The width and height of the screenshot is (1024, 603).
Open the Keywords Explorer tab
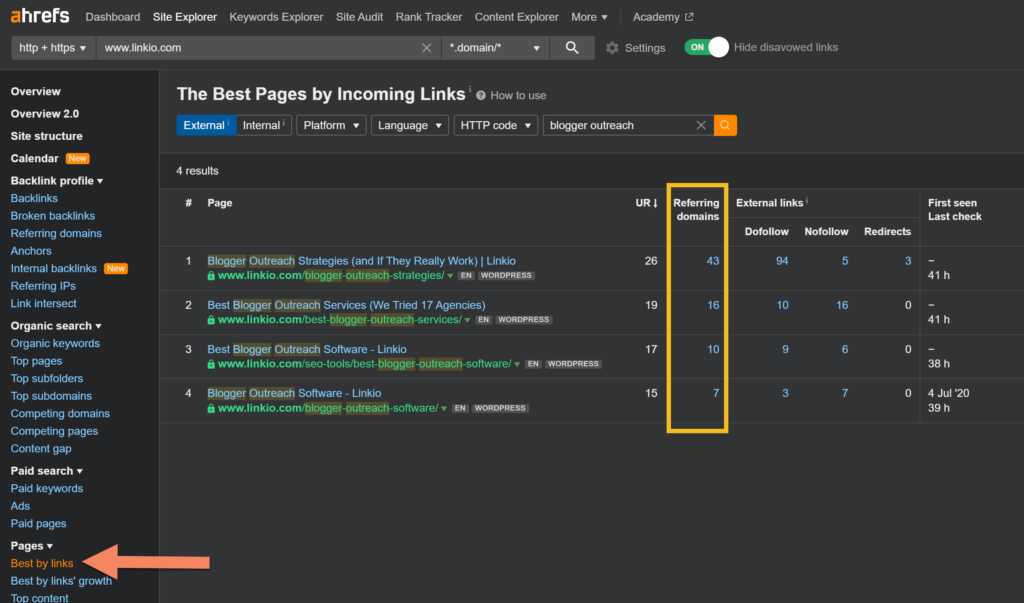[276, 17]
